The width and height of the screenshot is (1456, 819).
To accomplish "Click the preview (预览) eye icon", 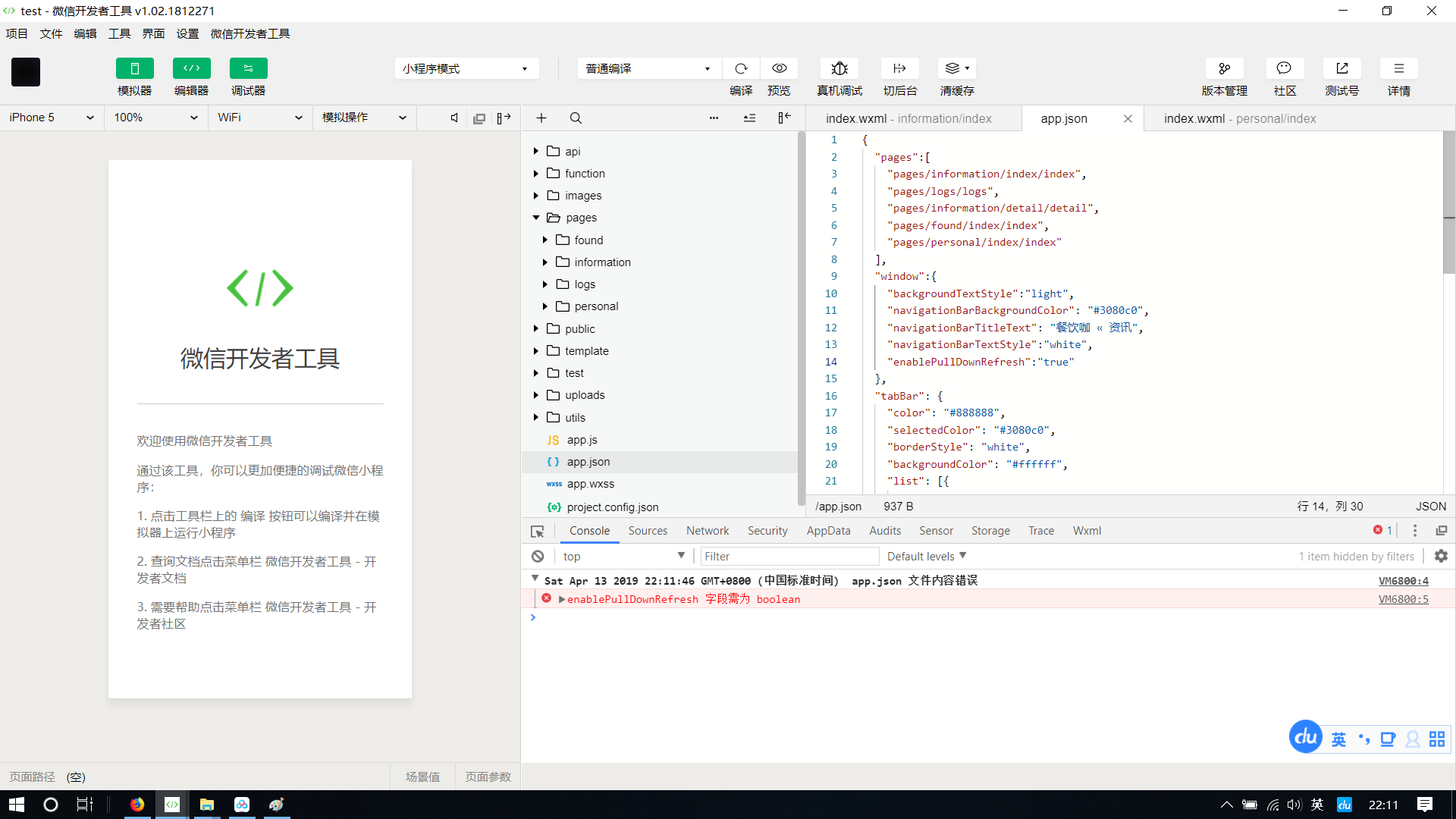I will coord(779,68).
